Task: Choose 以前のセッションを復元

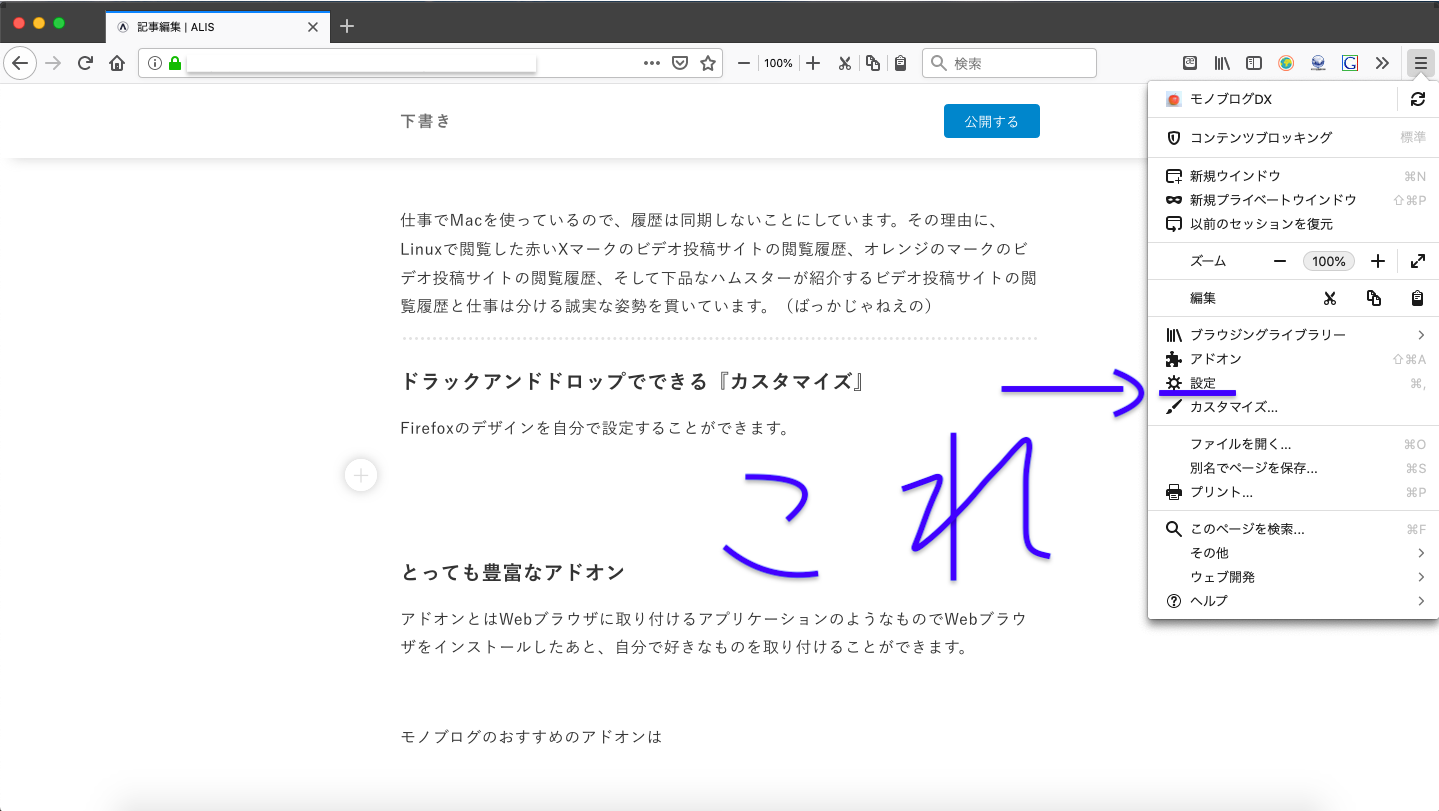Action: point(1293,224)
